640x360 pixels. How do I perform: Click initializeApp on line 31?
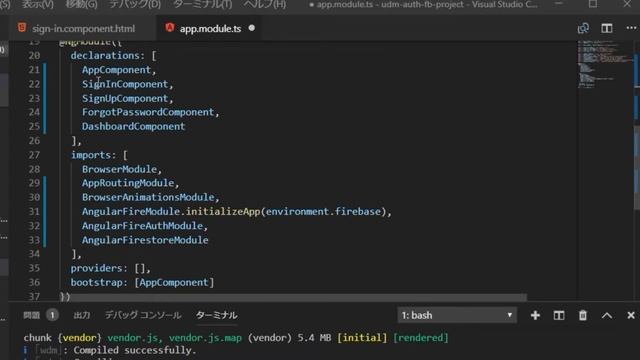point(223,211)
